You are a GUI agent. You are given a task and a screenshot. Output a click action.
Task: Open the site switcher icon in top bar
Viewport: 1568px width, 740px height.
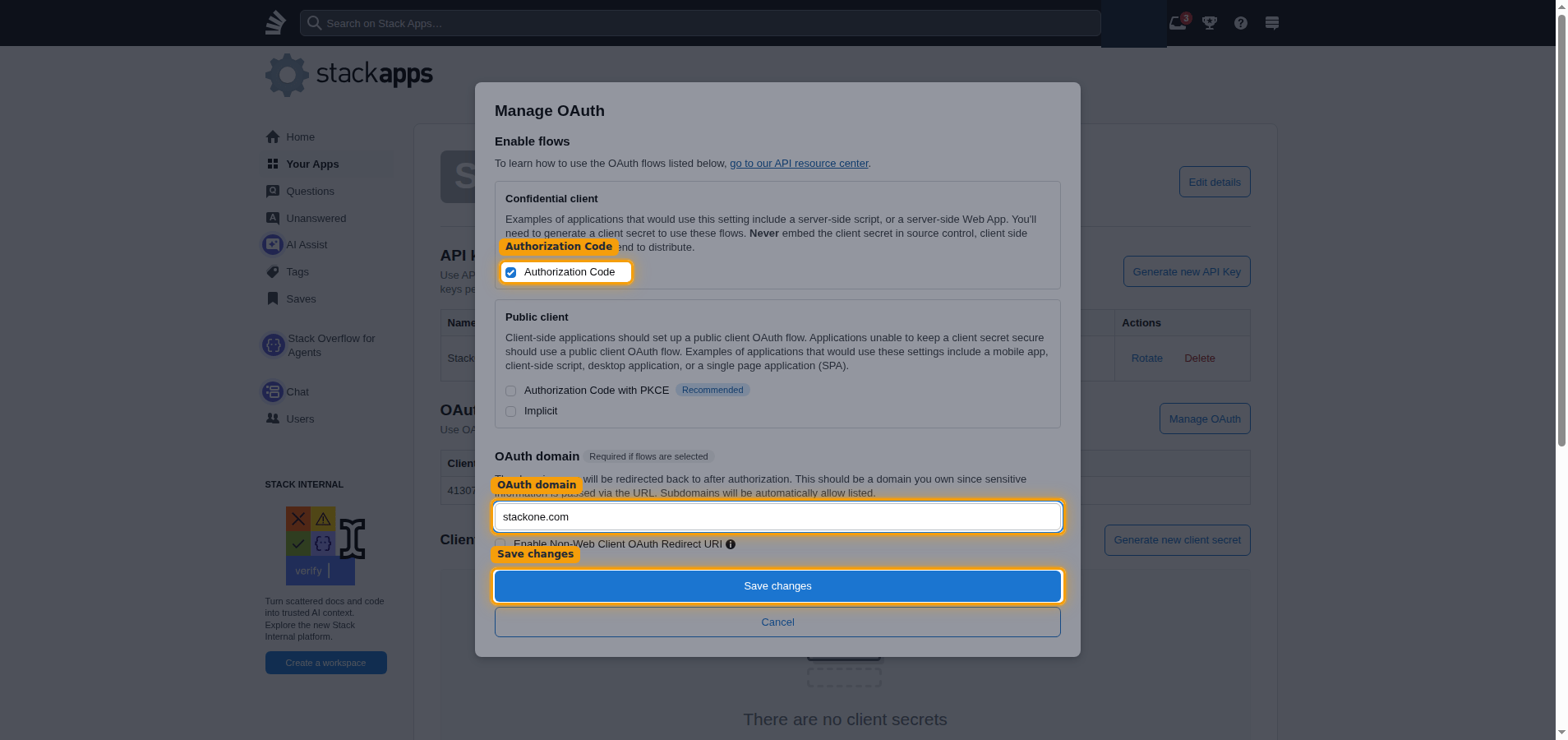tap(1272, 23)
